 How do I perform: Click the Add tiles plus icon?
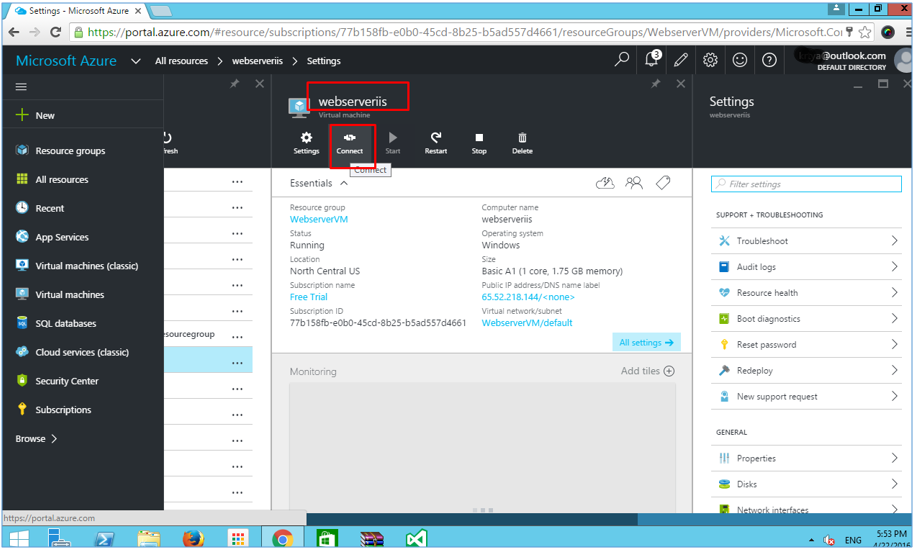point(669,371)
